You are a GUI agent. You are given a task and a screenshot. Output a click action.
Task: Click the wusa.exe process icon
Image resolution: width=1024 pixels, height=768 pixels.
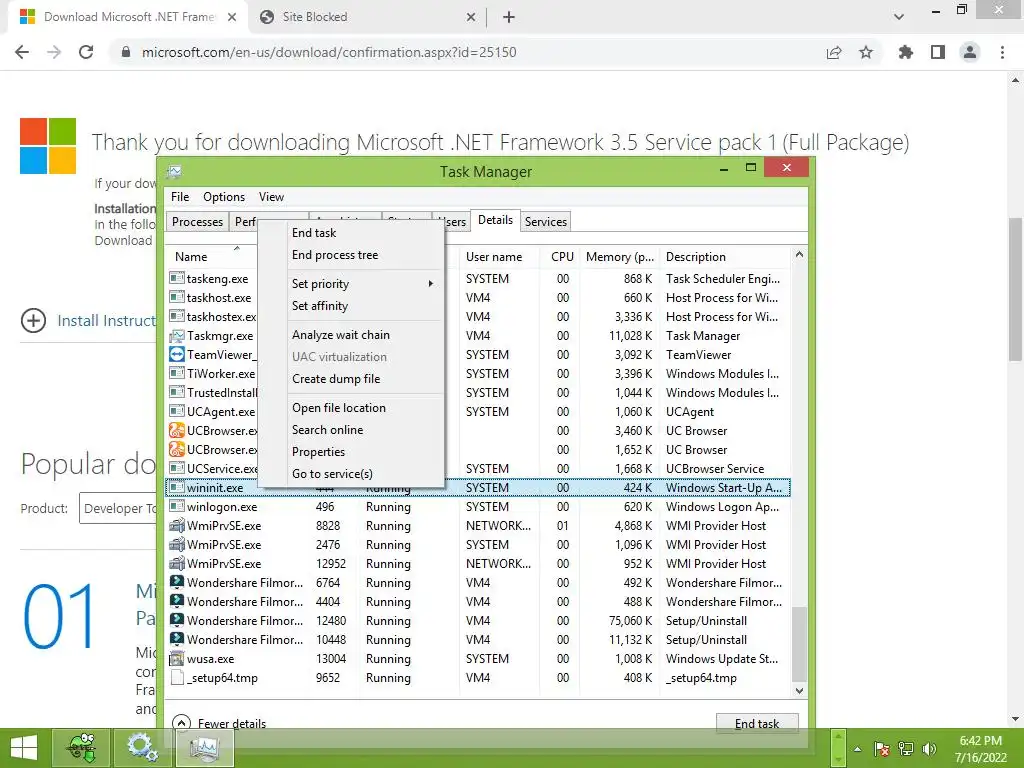176,659
